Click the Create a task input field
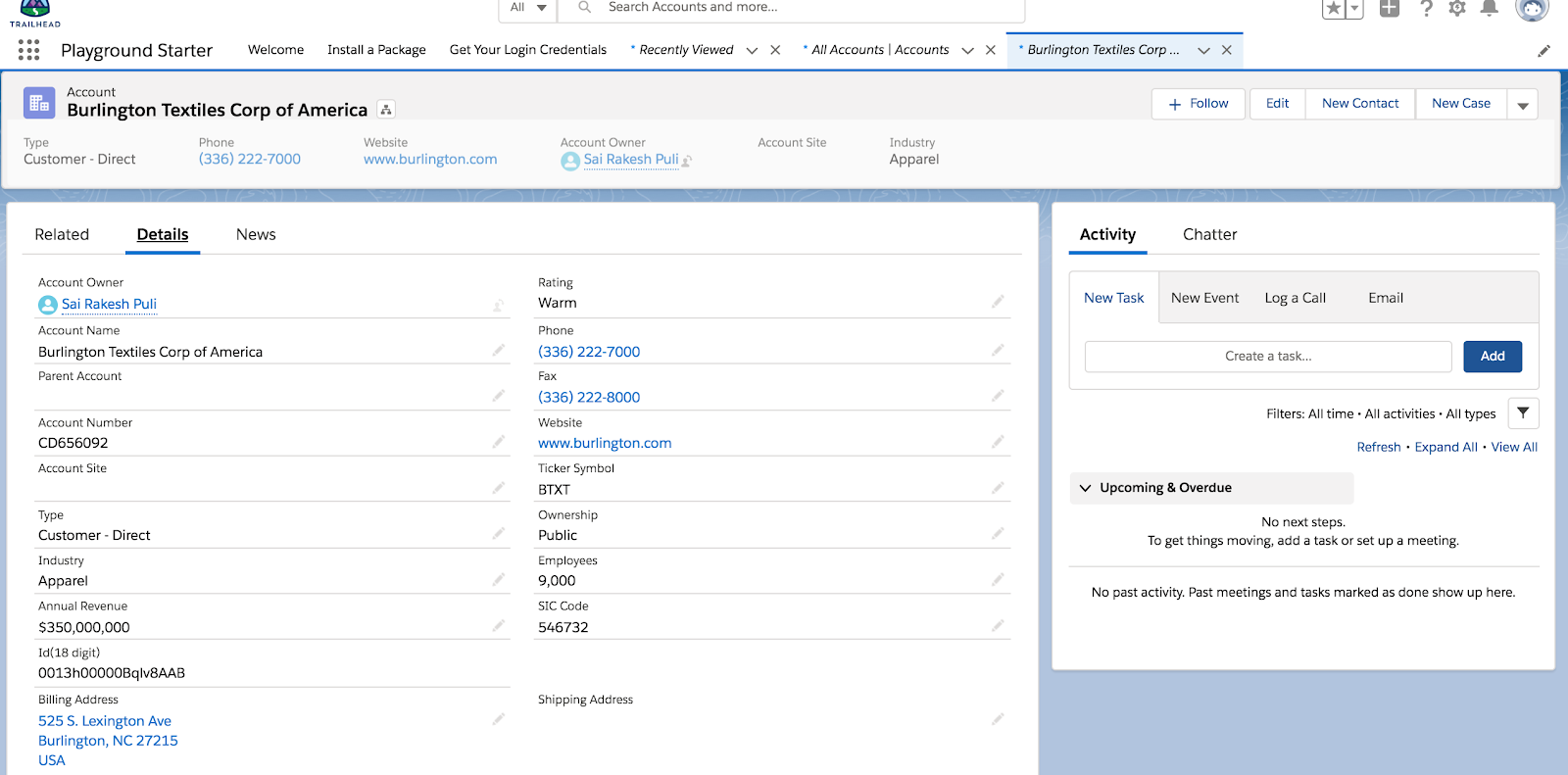 click(x=1268, y=357)
